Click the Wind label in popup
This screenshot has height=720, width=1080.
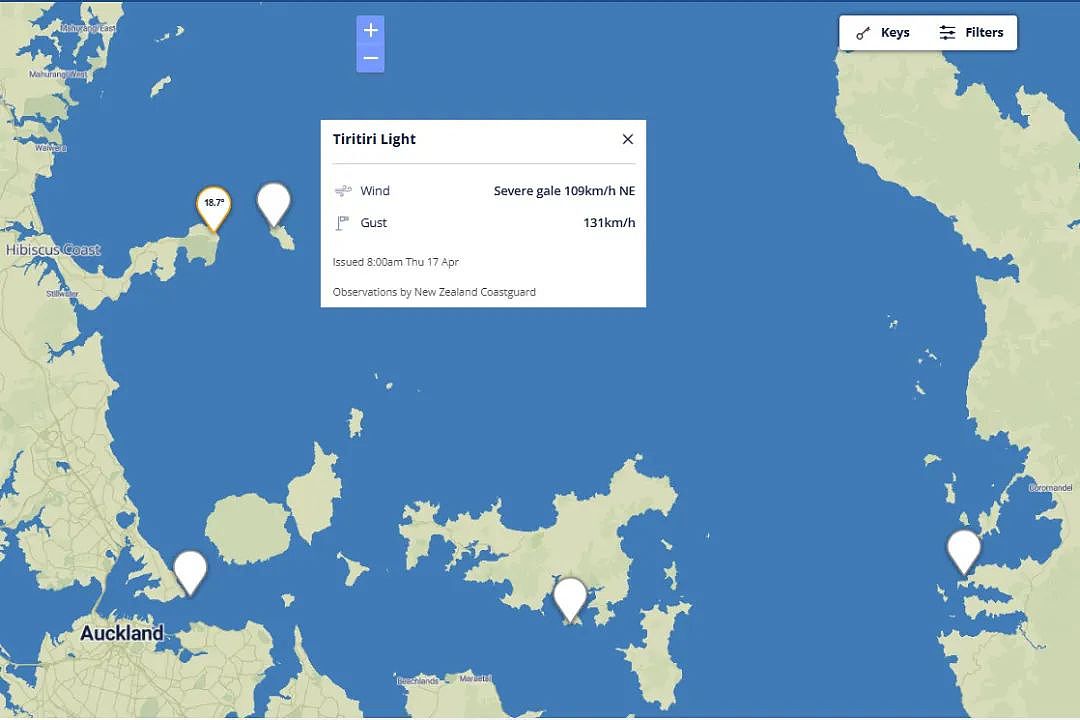[375, 191]
